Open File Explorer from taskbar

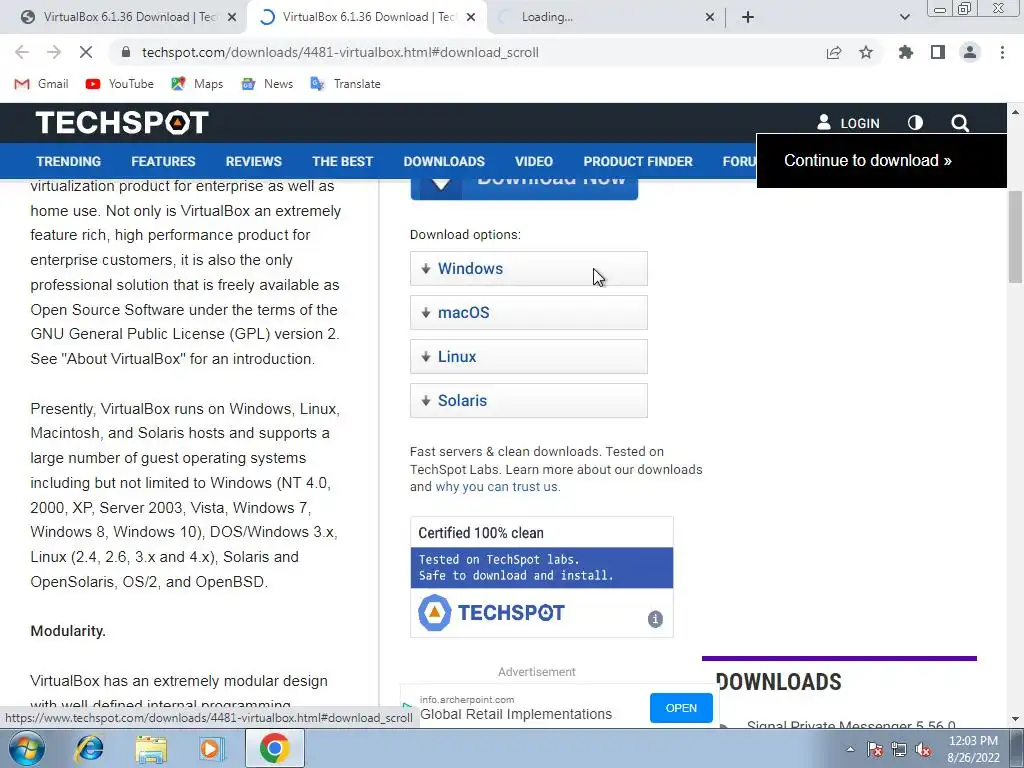(x=151, y=748)
